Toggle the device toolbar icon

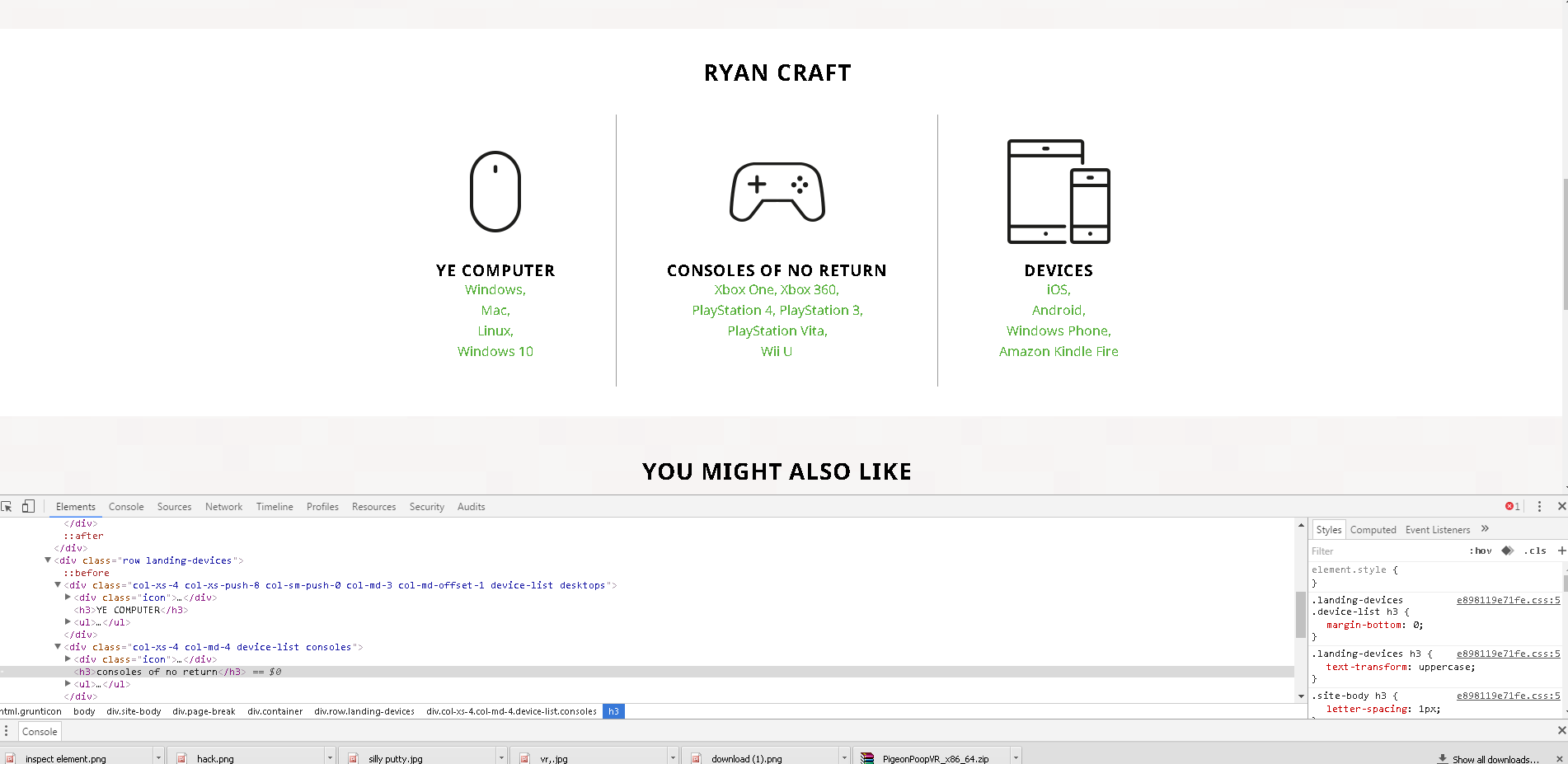[28, 506]
